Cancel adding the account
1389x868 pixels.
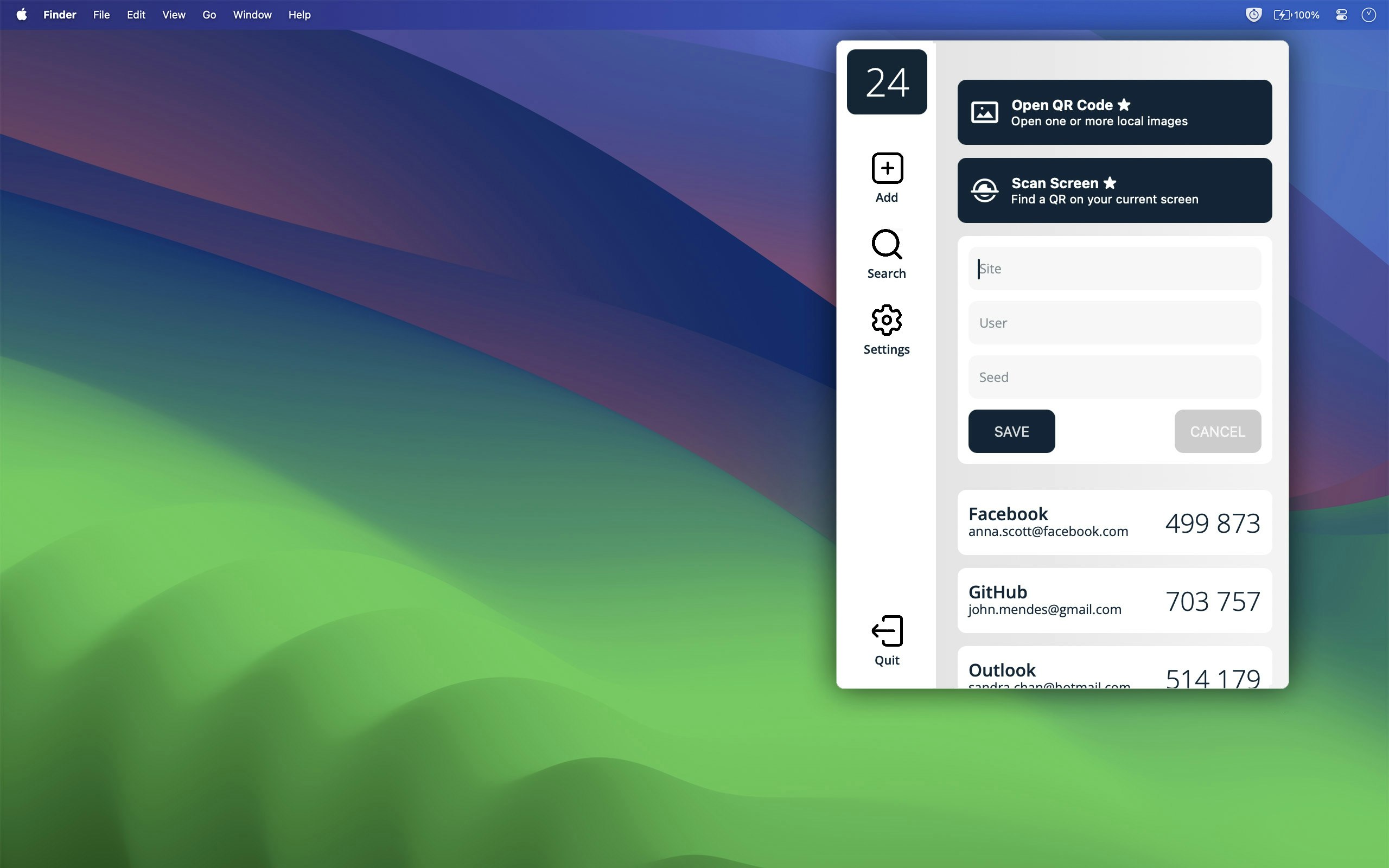click(1218, 431)
